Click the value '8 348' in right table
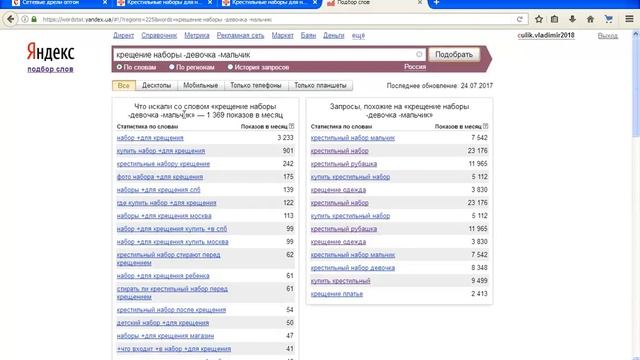The width and height of the screenshot is (640, 360). click(x=479, y=268)
